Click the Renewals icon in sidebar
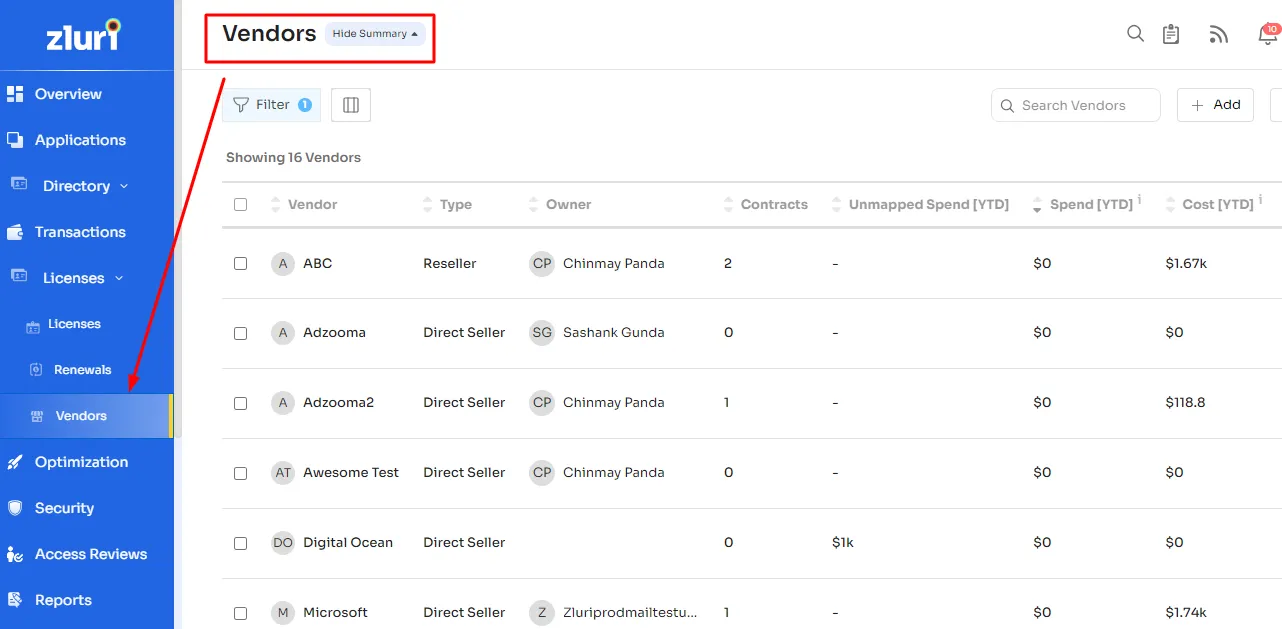 tap(36, 370)
